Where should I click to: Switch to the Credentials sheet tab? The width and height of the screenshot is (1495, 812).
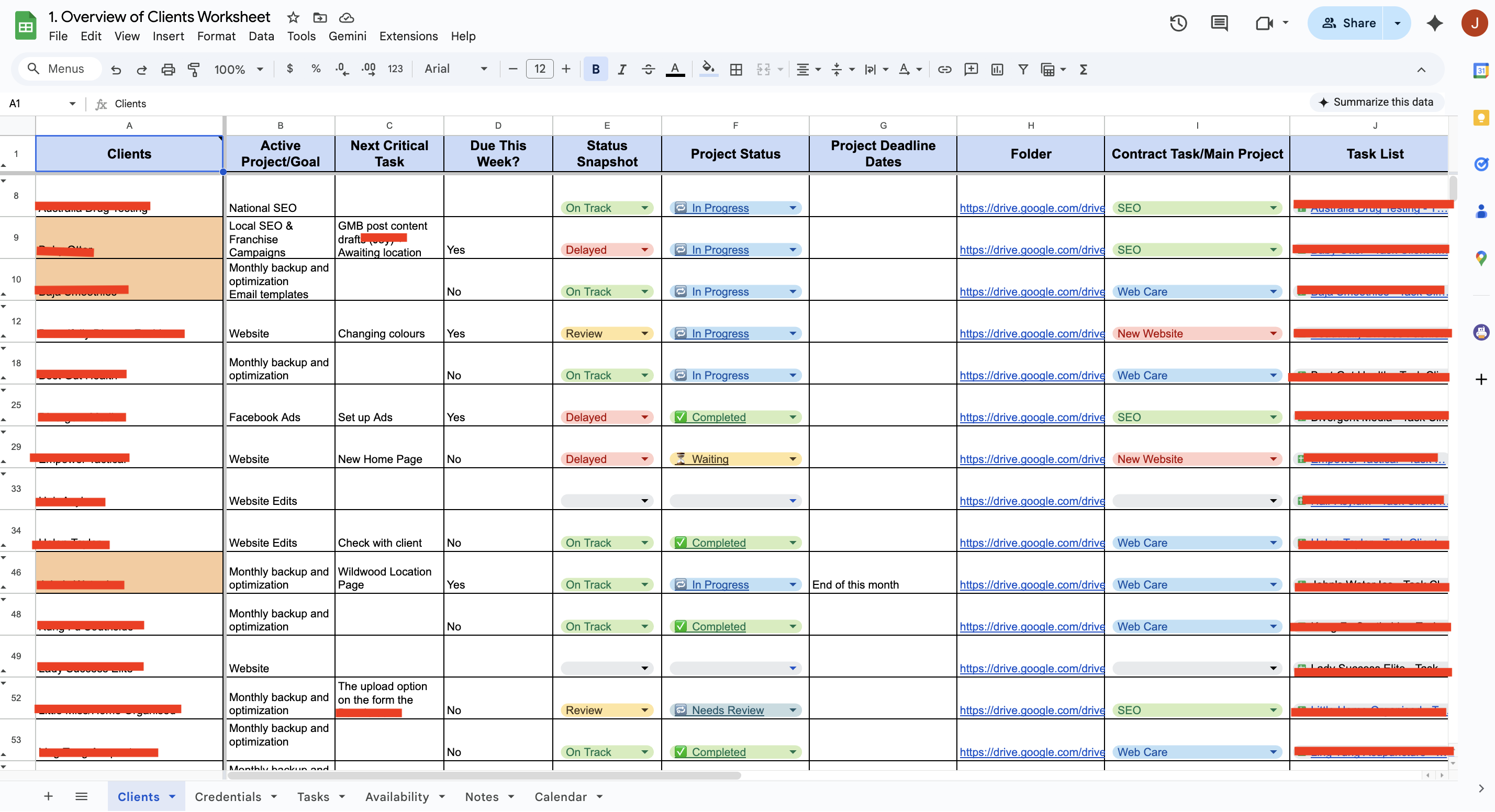[x=228, y=796]
